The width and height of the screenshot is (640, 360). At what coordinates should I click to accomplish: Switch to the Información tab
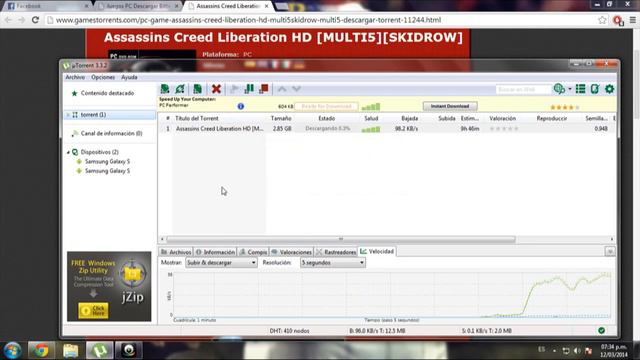click(215, 252)
